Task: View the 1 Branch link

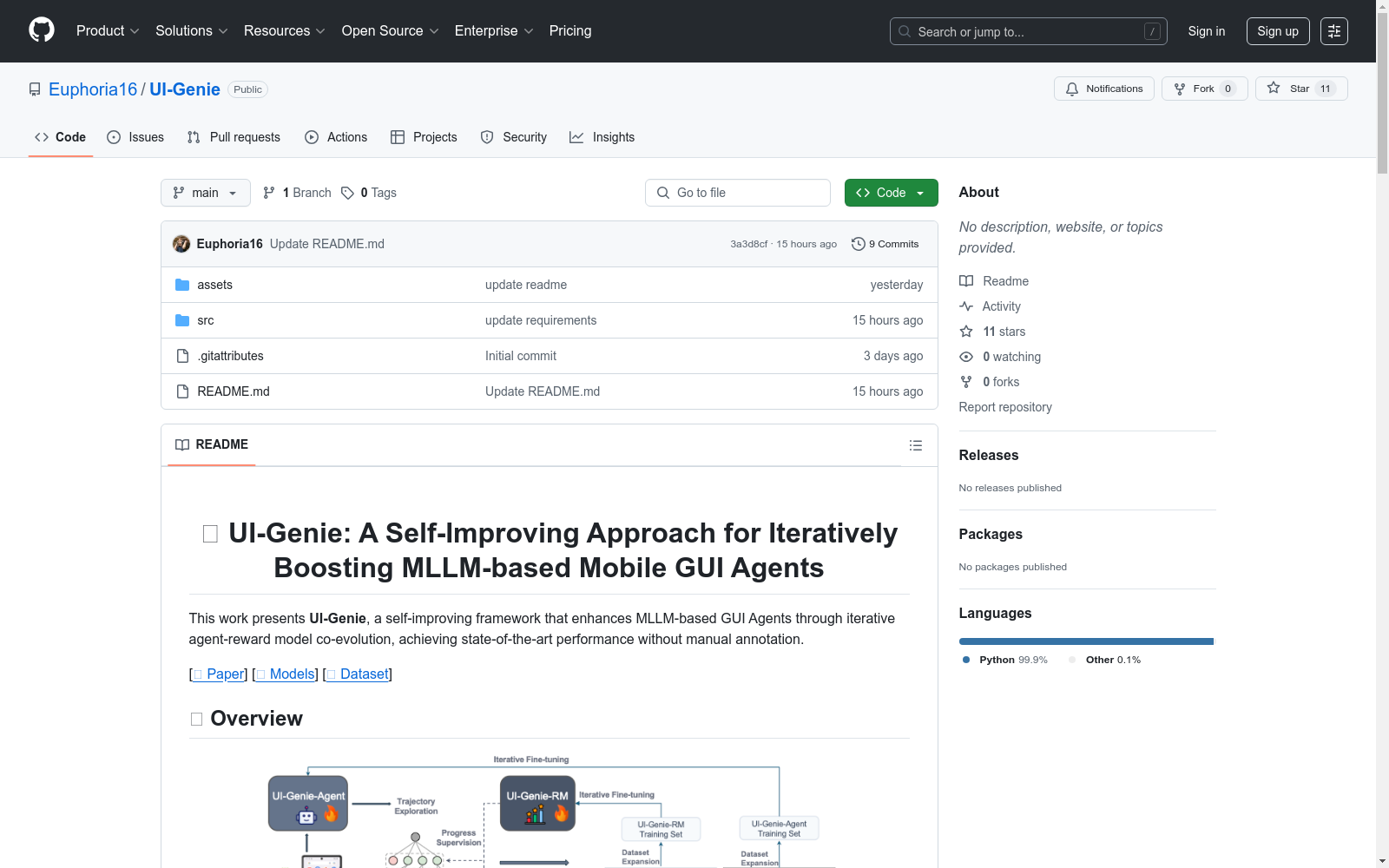Action: [x=297, y=193]
